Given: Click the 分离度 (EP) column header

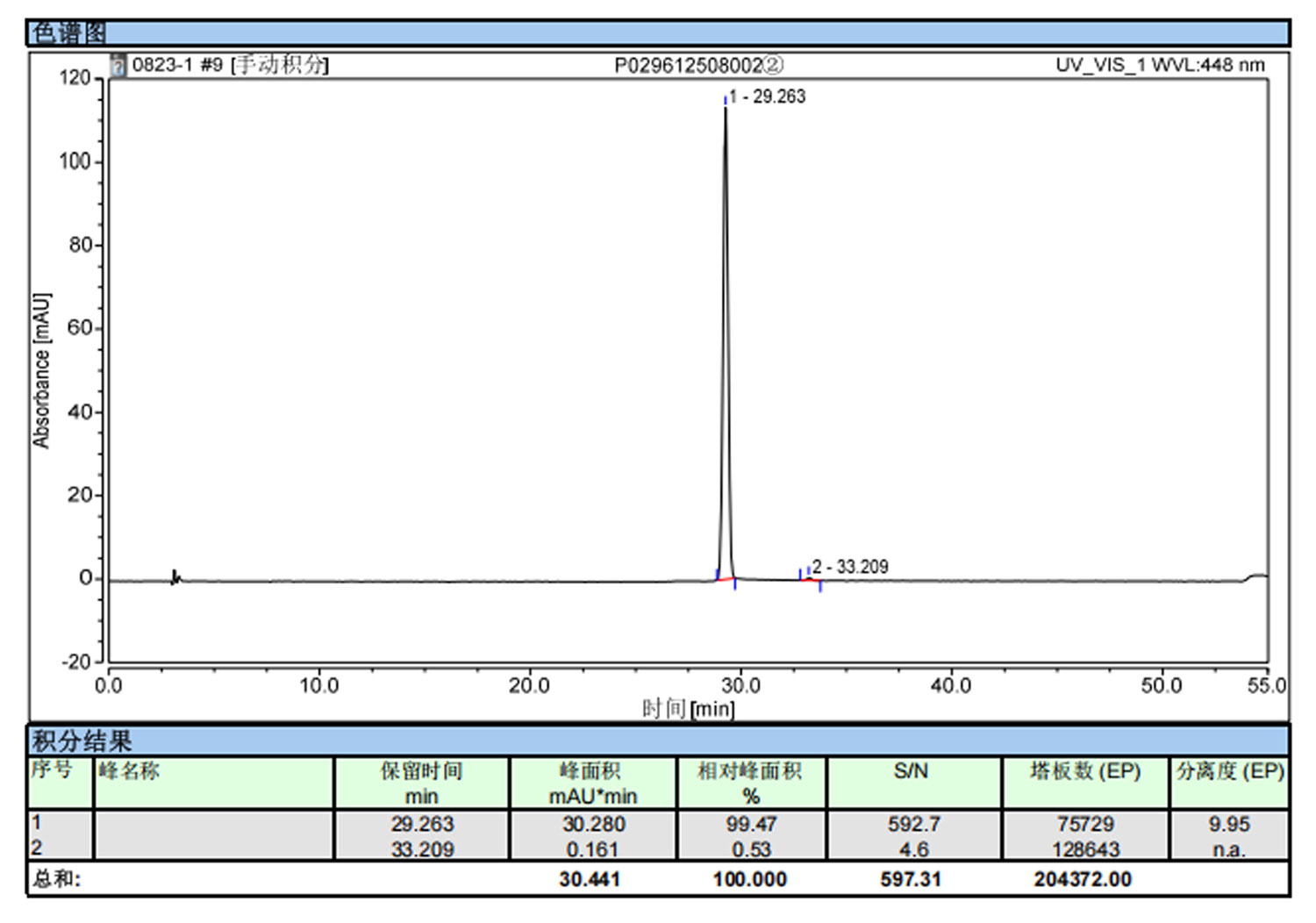Looking at the screenshot, I should (x=1229, y=772).
